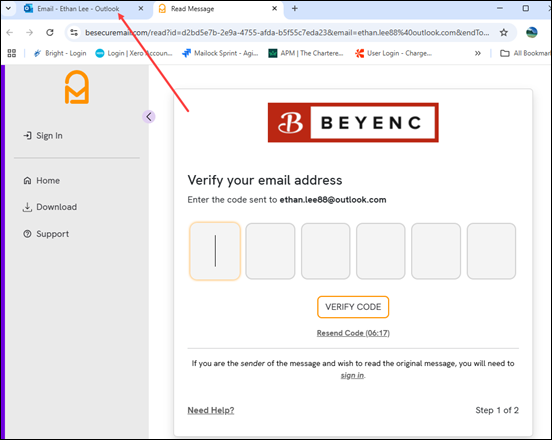
Task: Open the apps grid in bookmarks bar
Action: tap(12, 53)
